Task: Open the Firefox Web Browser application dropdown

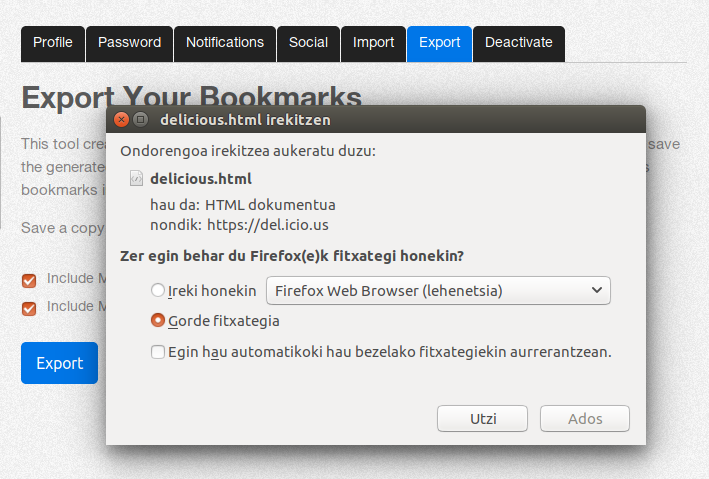Action: pos(437,291)
